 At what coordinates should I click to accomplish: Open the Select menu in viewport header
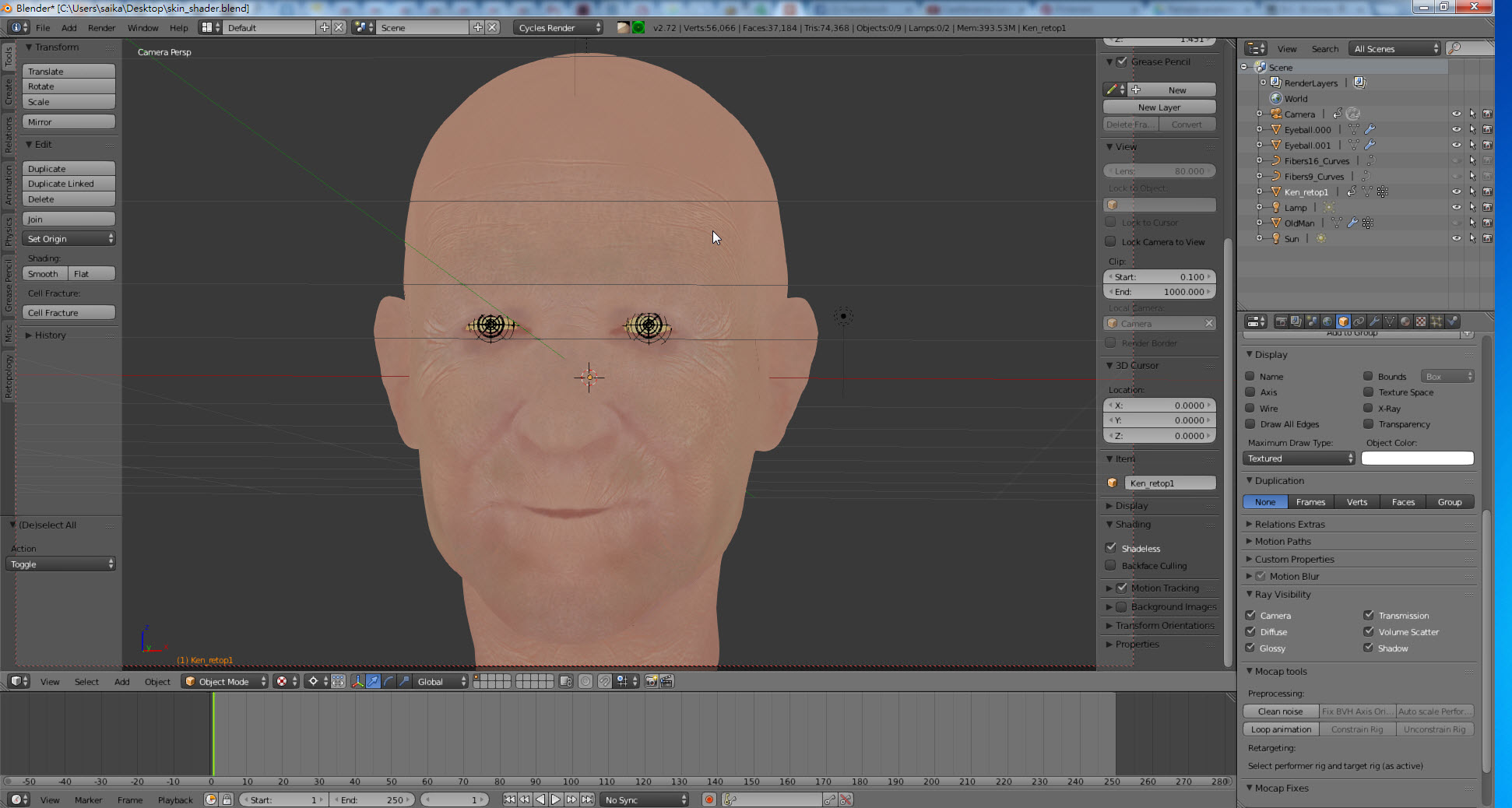point(86,681)
